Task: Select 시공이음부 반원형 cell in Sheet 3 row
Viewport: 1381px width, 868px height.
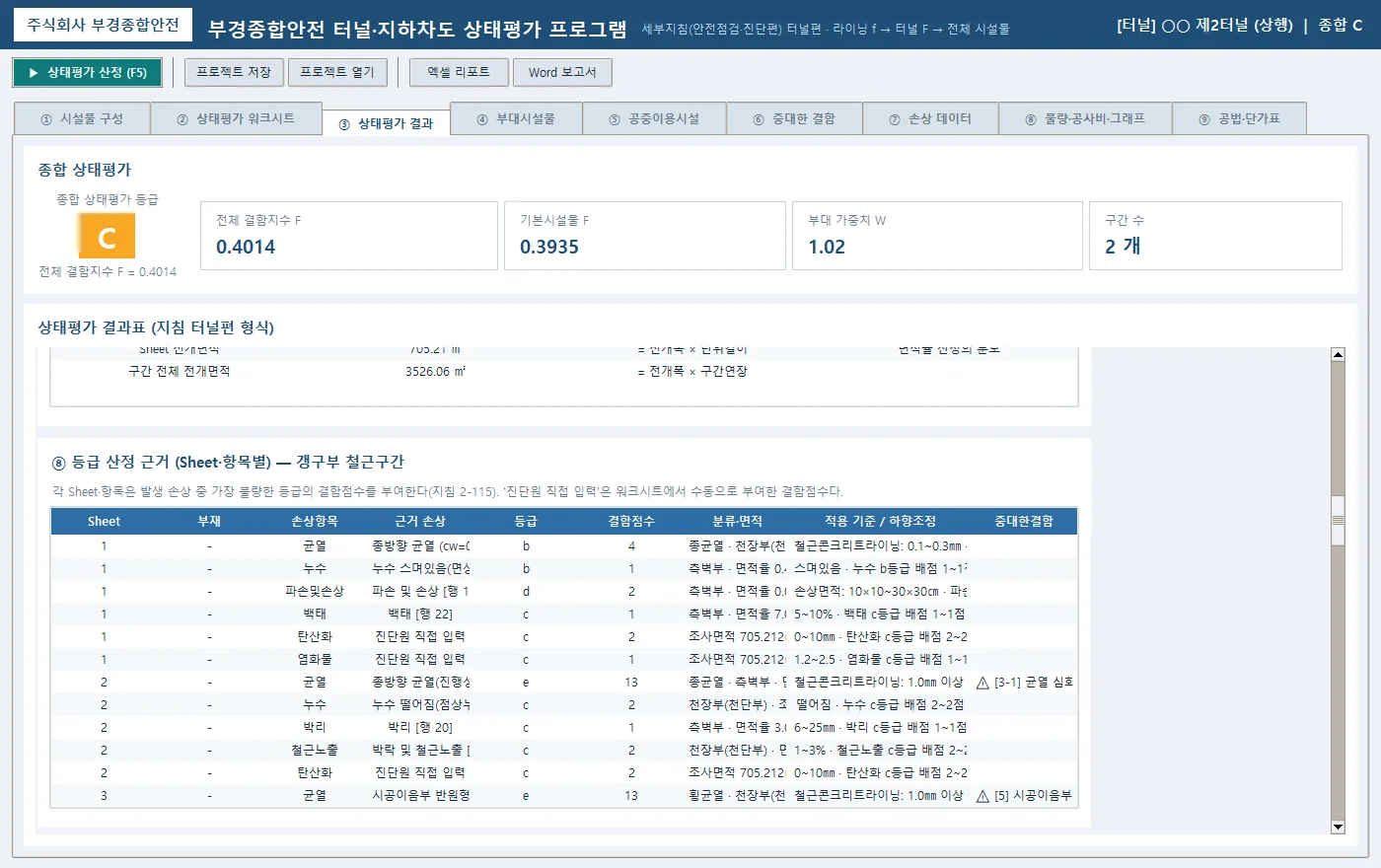Action: tap(420, 796)
